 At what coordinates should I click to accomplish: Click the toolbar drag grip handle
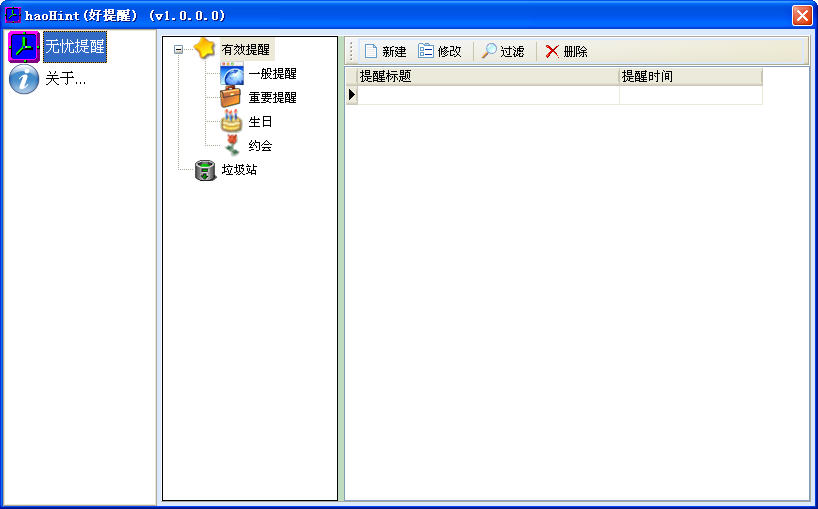[352, 51]
